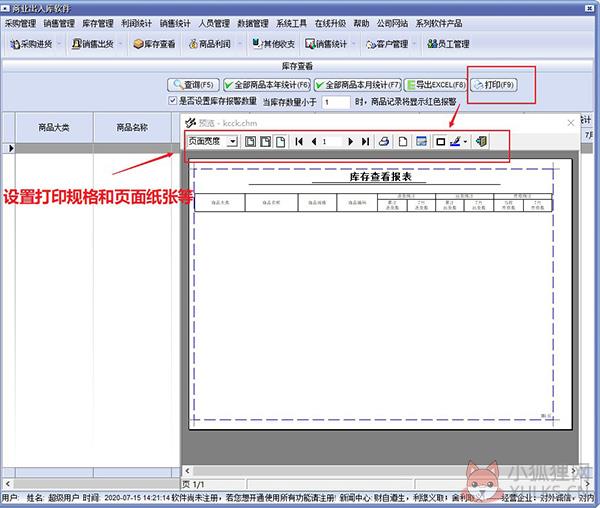Click the 库存查看报表 title in preview
The width and height of the screenshot is (600, 508).
pos(380,177)
